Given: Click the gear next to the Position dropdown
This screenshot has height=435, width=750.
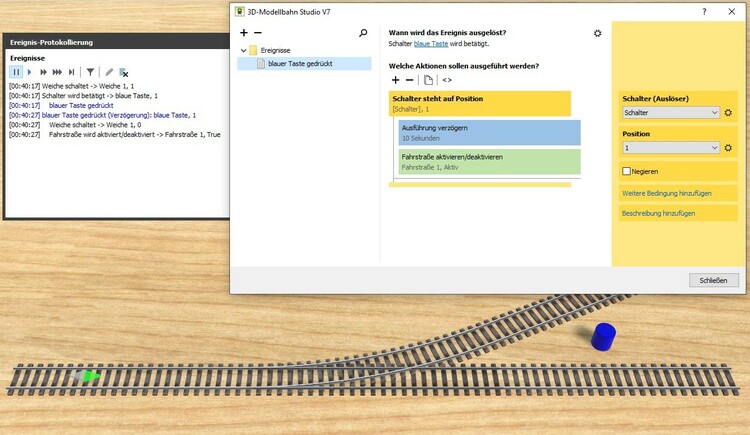Looking at the screenshot, I should 728,148.
